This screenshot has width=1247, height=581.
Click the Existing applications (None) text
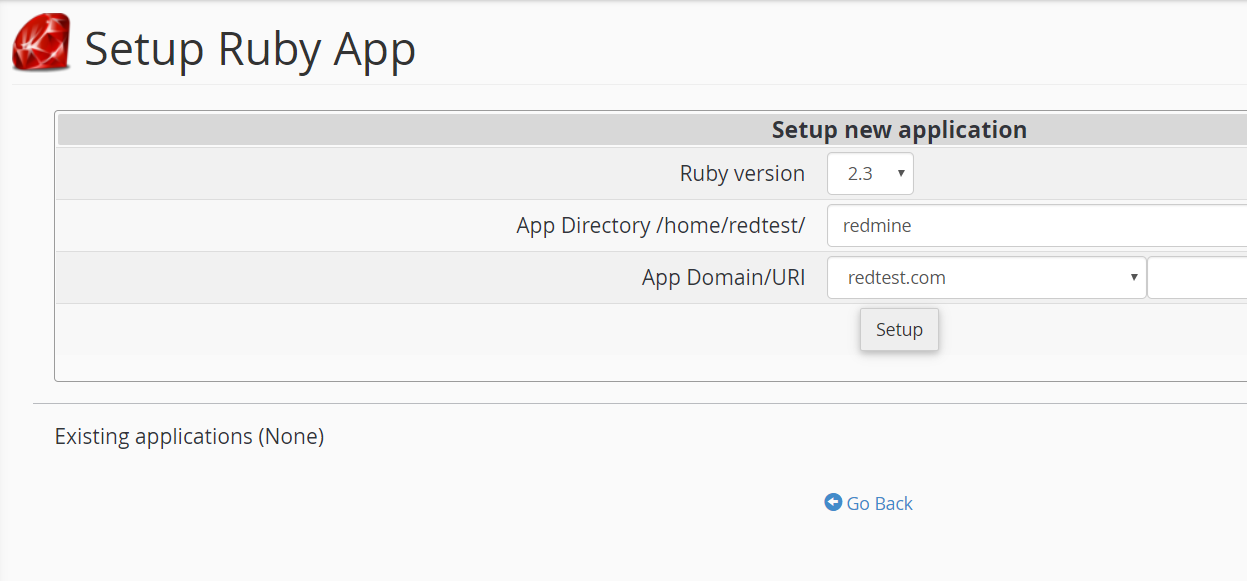click(x=189, y=437)
